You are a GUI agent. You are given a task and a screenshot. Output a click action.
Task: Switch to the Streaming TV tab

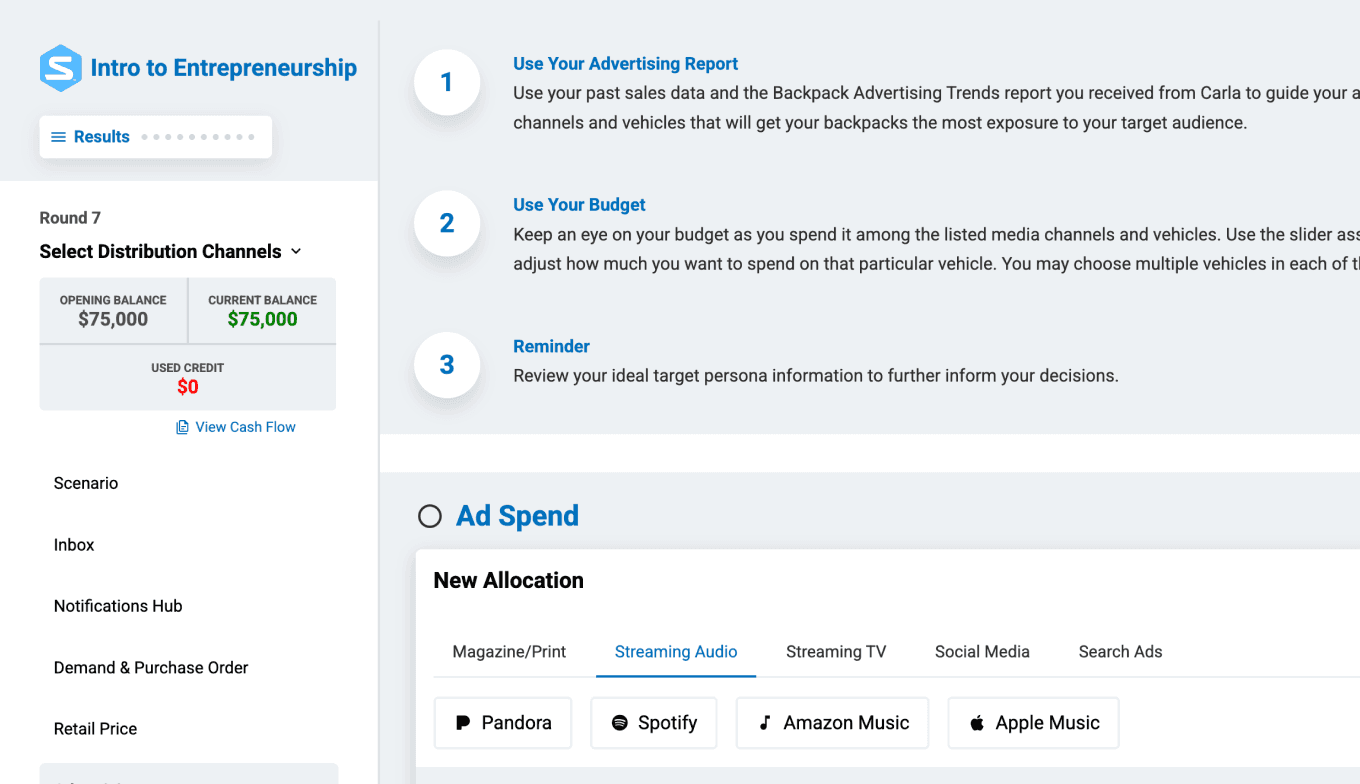(x=836, y=652)
